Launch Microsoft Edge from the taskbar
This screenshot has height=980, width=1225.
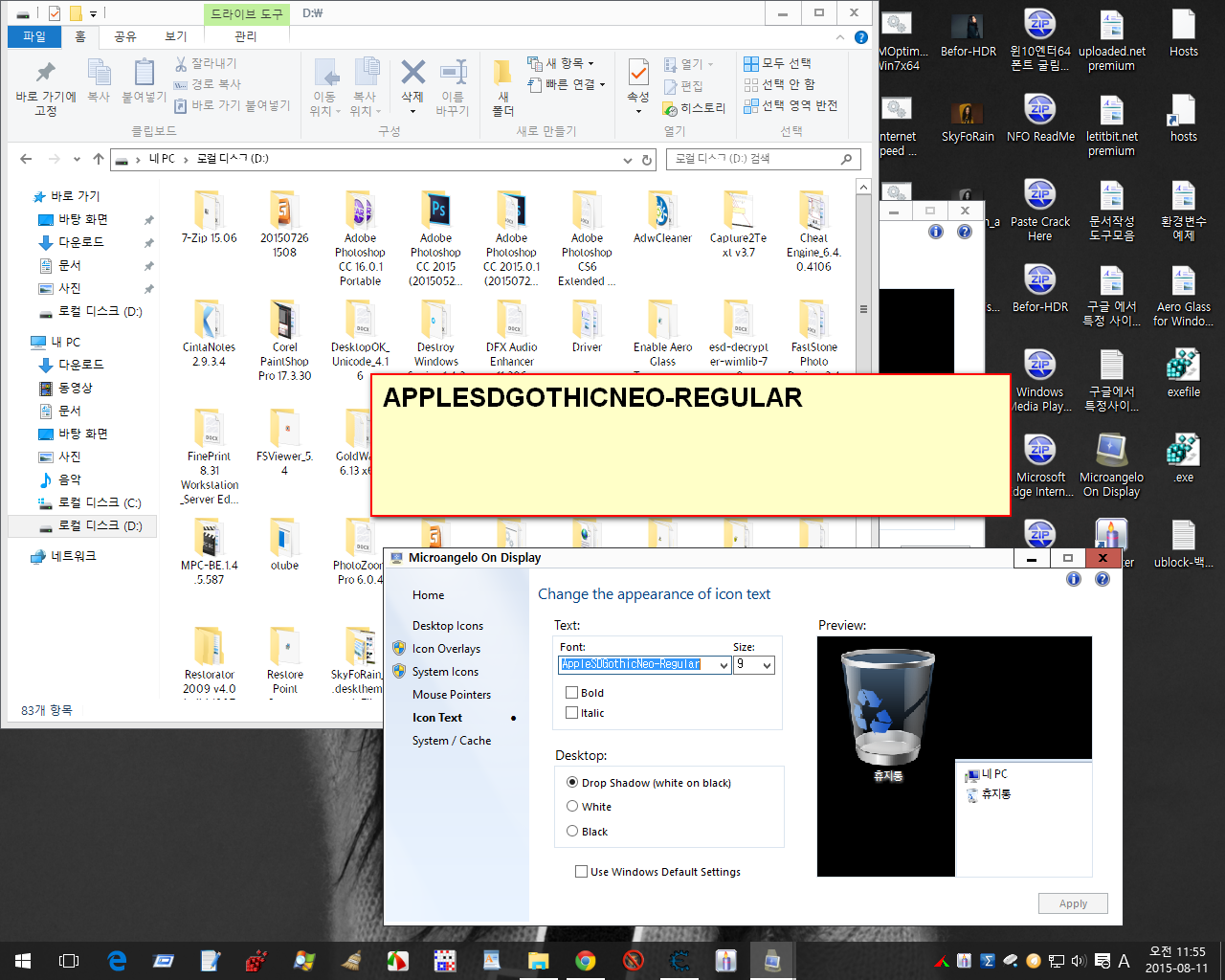[x=117, y=961]
